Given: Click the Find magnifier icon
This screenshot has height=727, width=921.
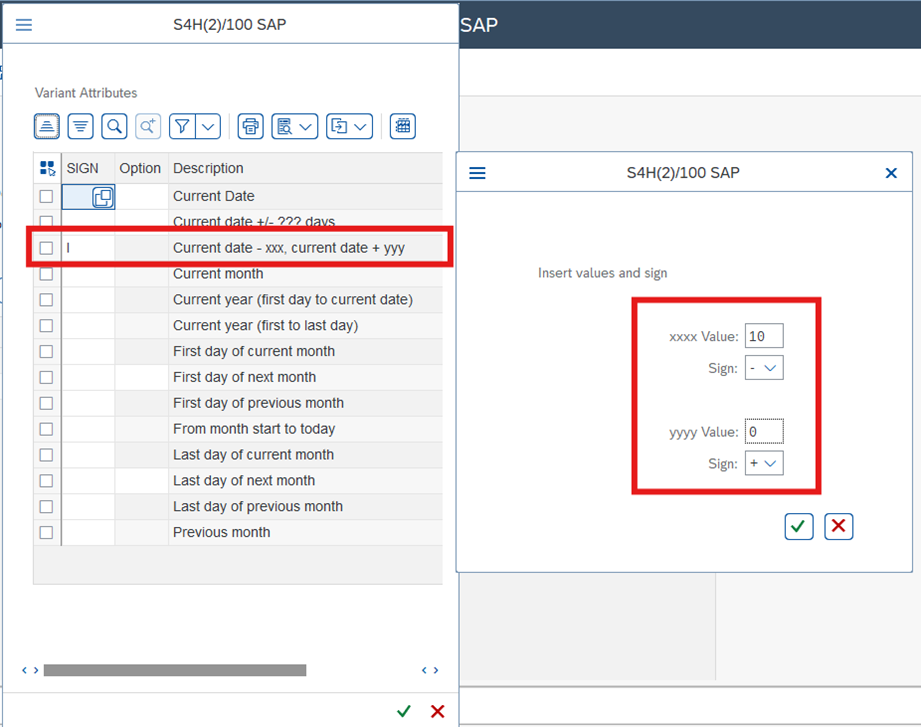Looking at the screenshot, I should (115, 126).
